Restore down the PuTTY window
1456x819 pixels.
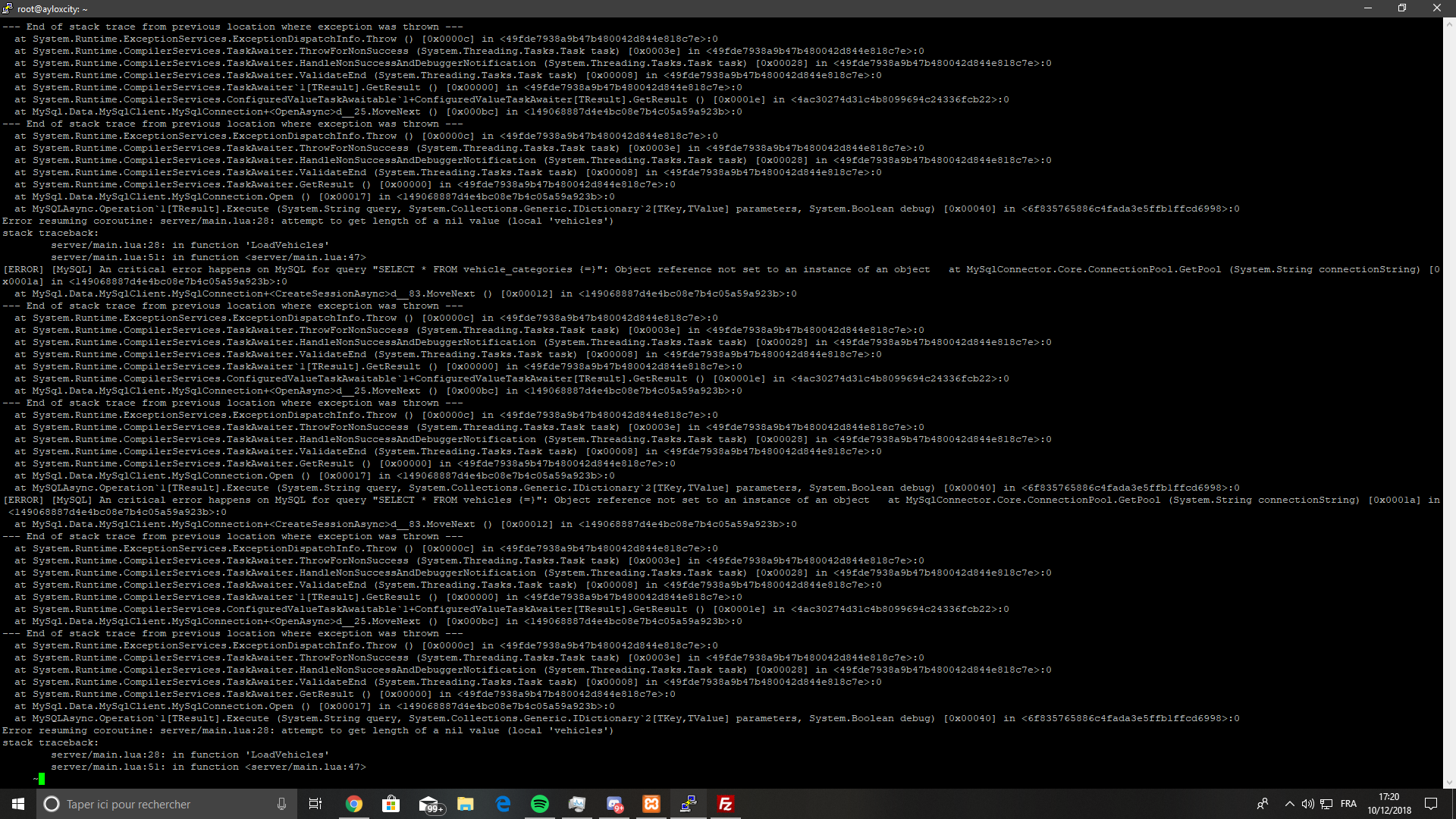click(1402, 8)
